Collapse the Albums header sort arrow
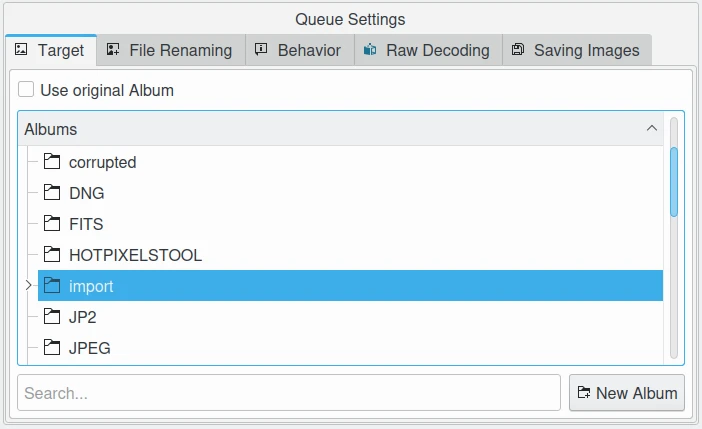This screenshot has width=702, height=429. (652, 129)
